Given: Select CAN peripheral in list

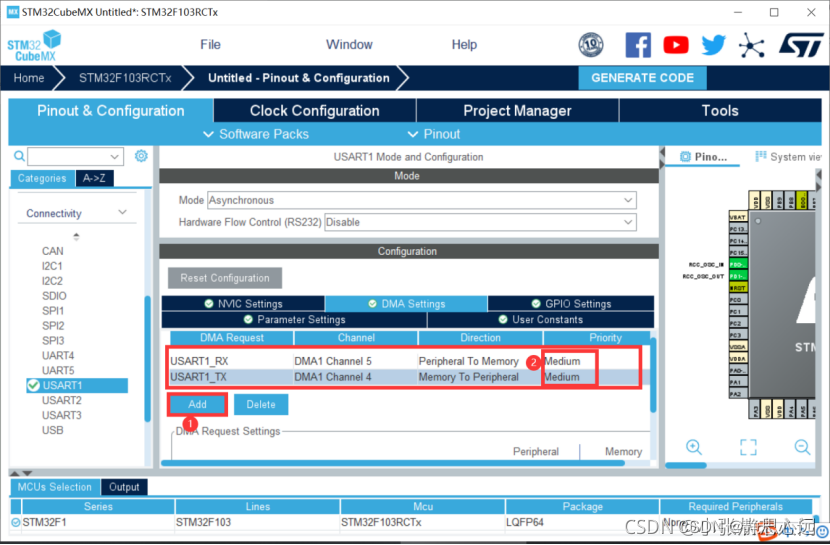Looking at the screenshot, I should [x=52, y=251].
